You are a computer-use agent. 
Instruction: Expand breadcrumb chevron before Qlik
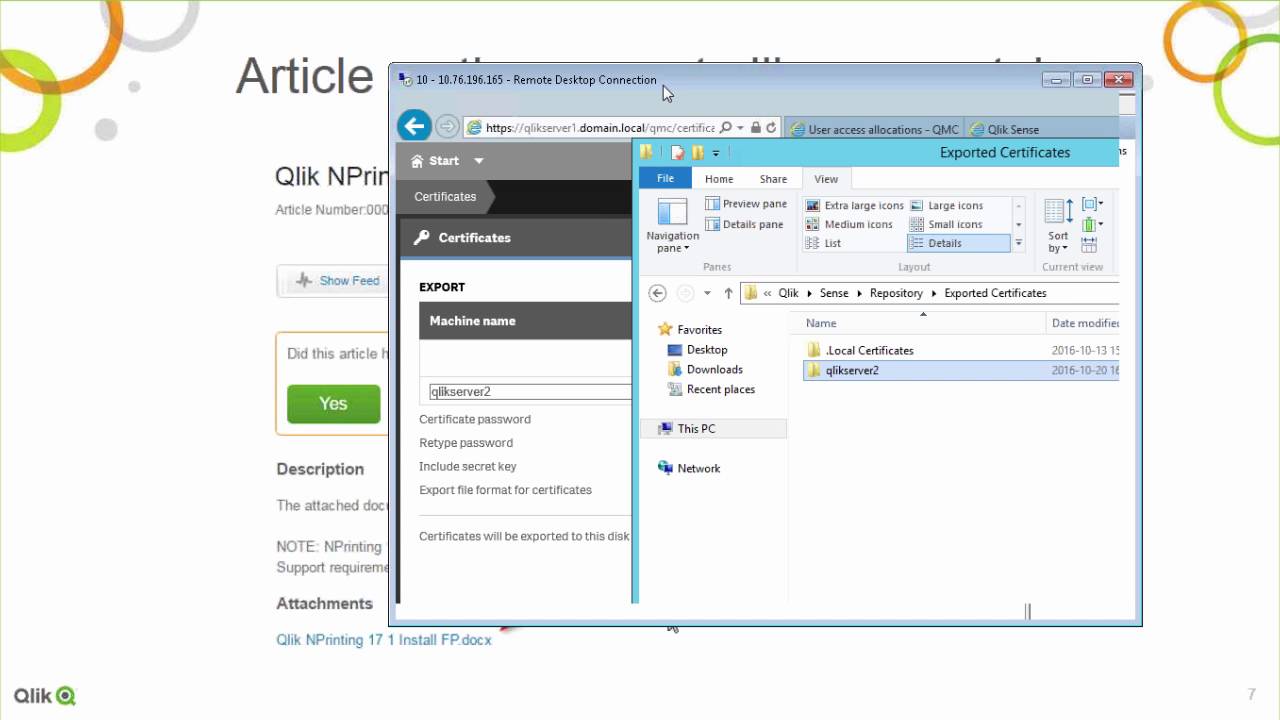click(x=767, y=293)
